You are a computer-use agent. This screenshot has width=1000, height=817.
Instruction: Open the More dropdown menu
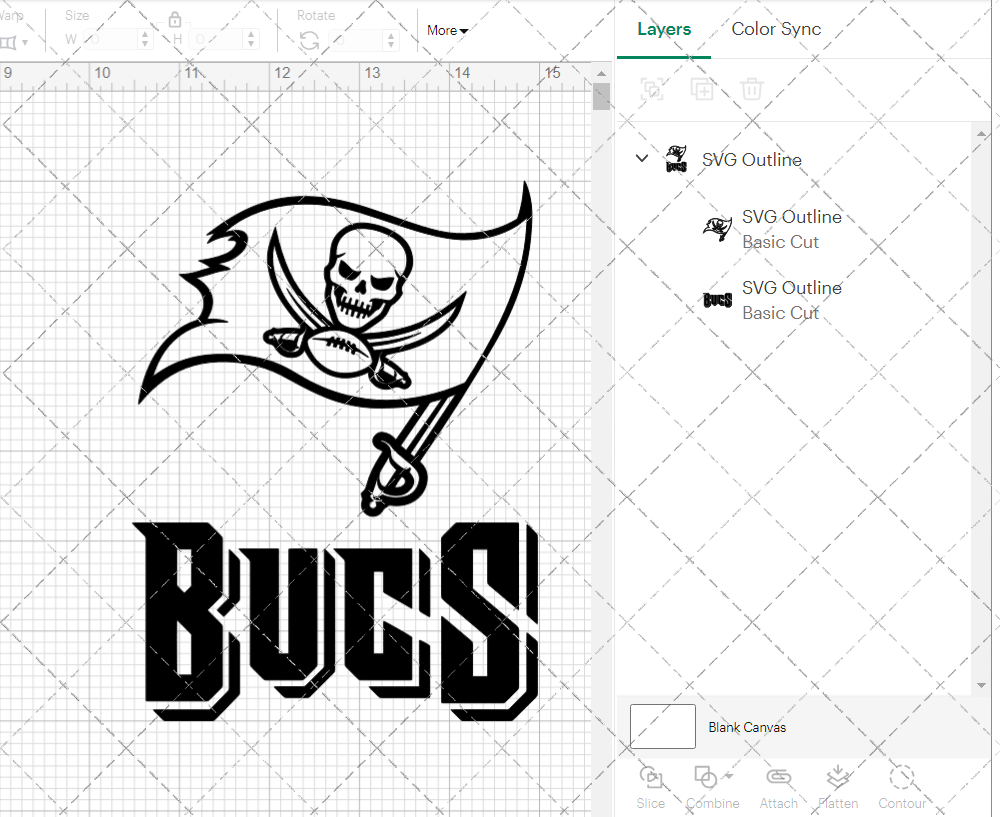[447, 30]
